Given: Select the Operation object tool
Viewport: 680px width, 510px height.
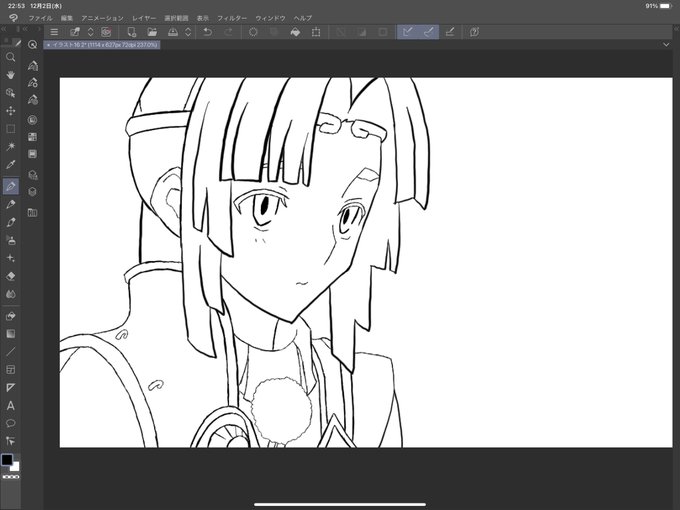Looking at the screenshot, I should click(11, 93).
